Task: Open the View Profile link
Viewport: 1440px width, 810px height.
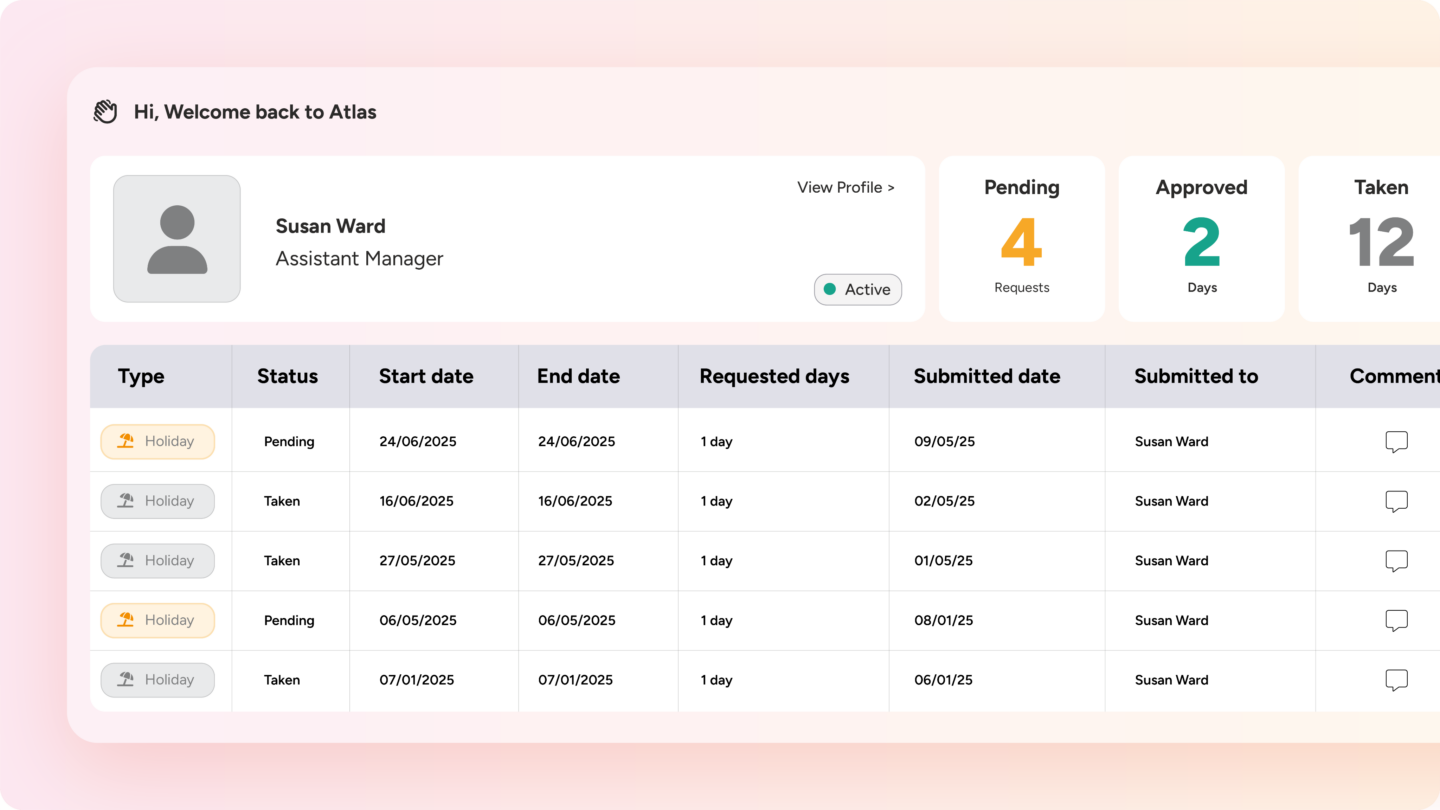Action: (x=845, y=187)
